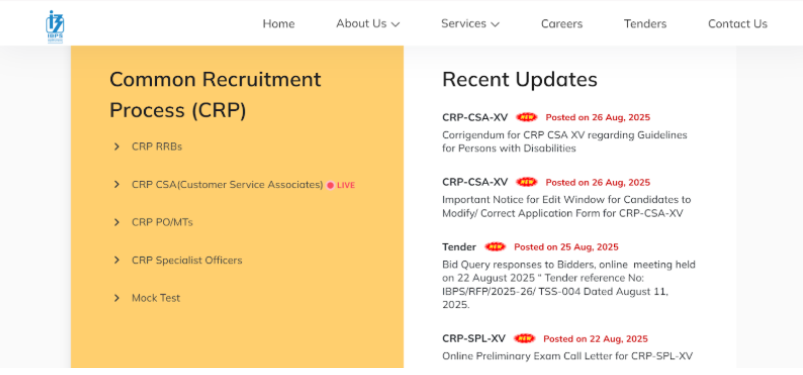Click the Recent Updates heading
803x375 pixels.
point(520,79)
